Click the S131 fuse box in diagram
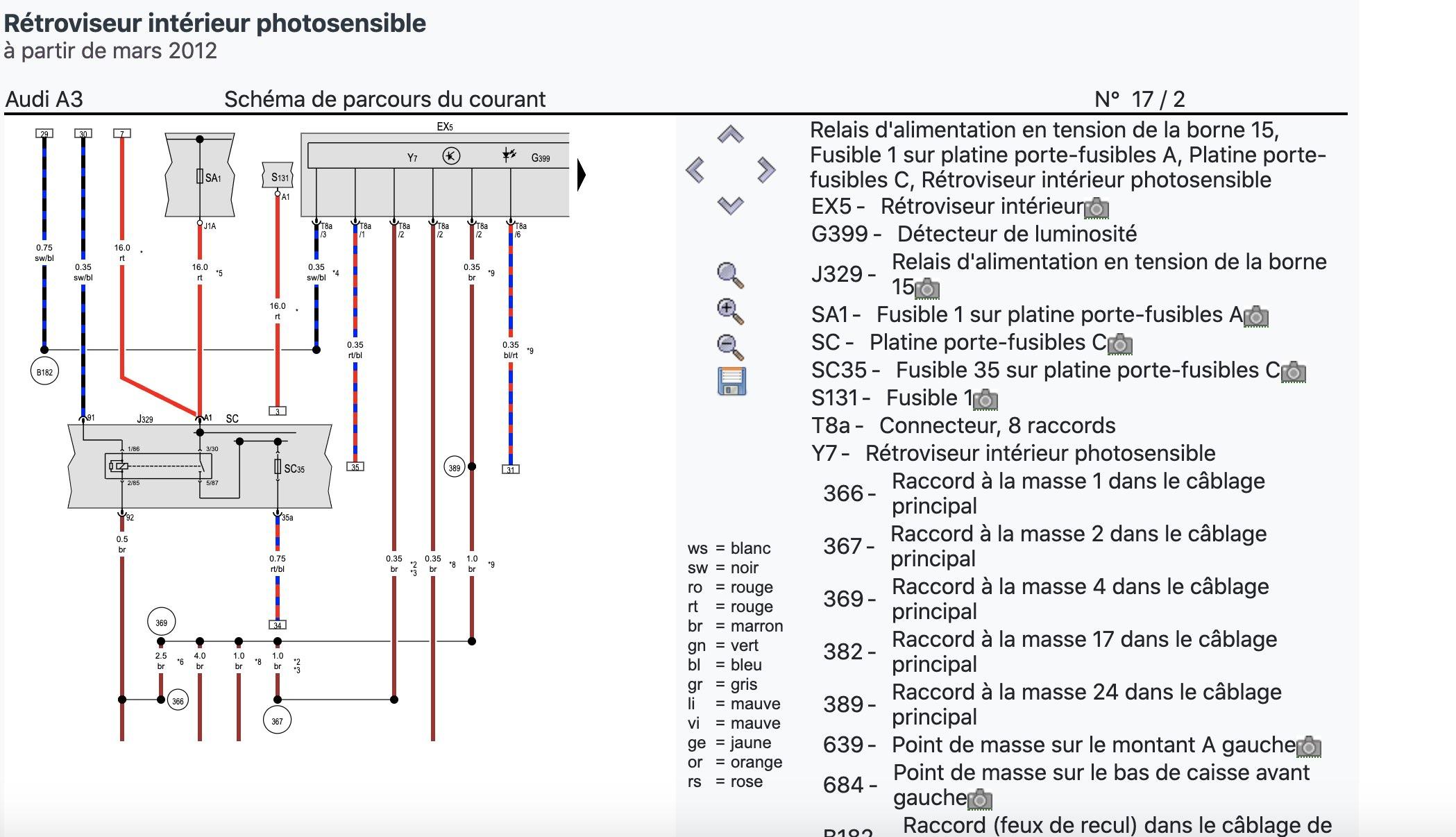This screenshot has width=1456, height=837. [278, 176]
